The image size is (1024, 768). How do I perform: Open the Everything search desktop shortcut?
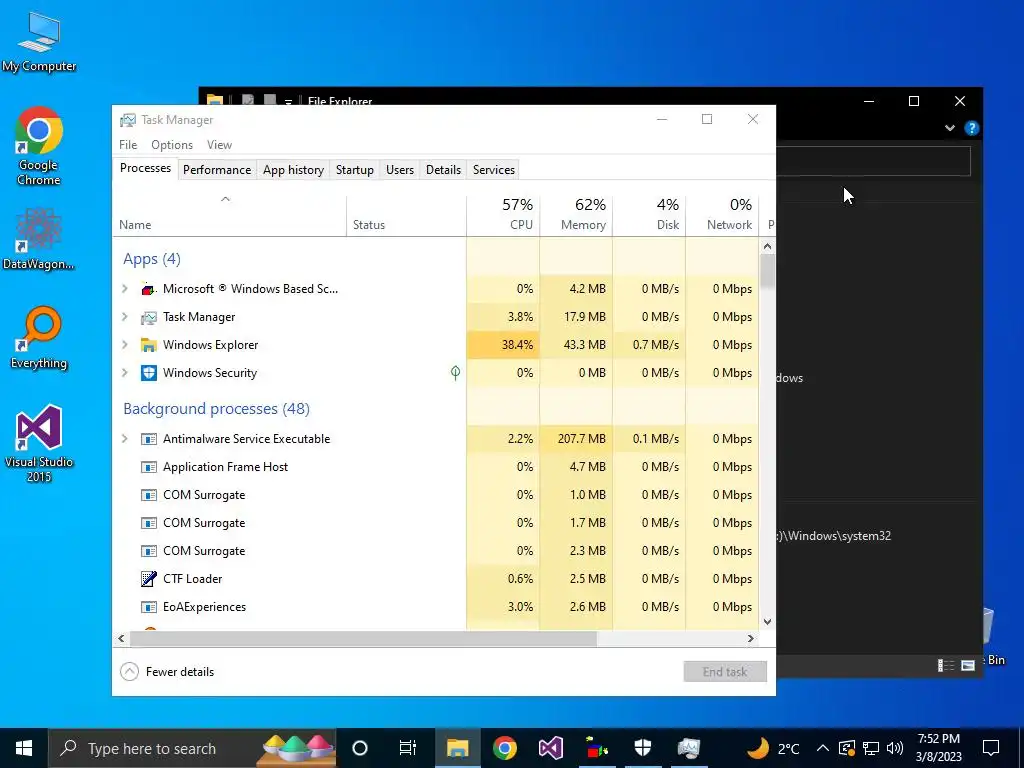(39, 338)
